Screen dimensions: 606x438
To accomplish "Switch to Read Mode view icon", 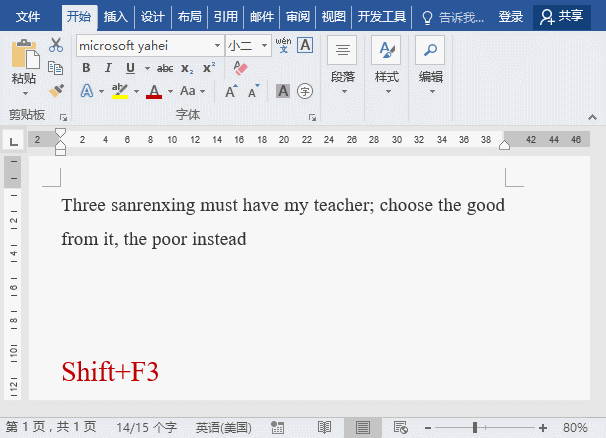I will (x=324, y=428).
